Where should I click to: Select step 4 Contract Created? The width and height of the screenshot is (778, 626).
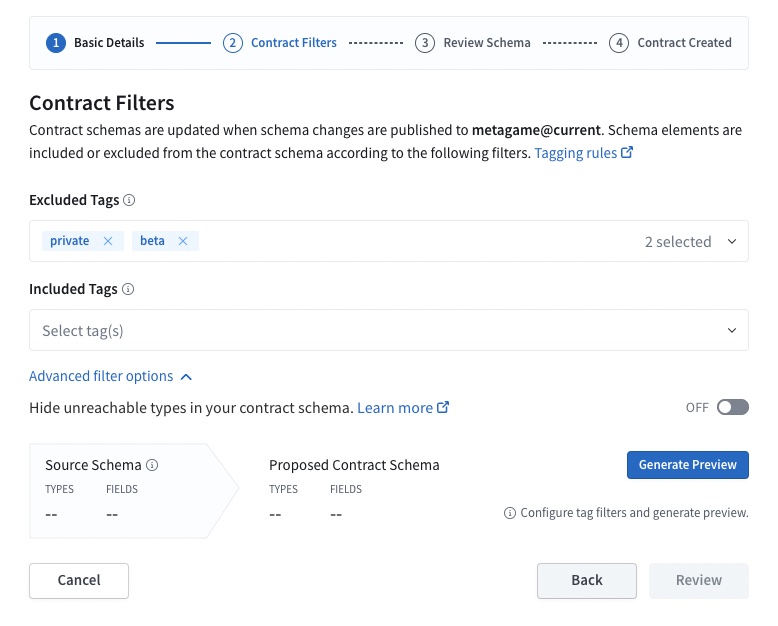click(x=670, y=43)
